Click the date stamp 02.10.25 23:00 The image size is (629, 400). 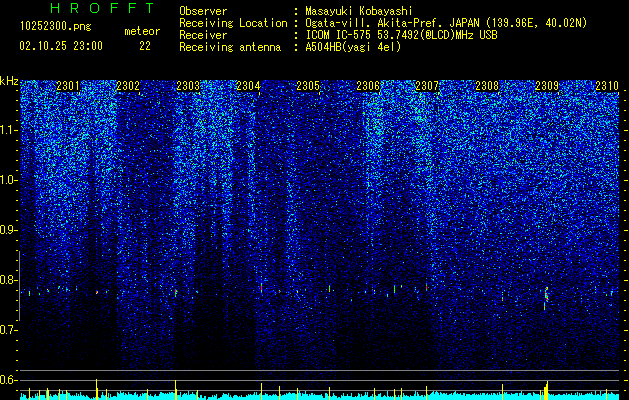61,46
